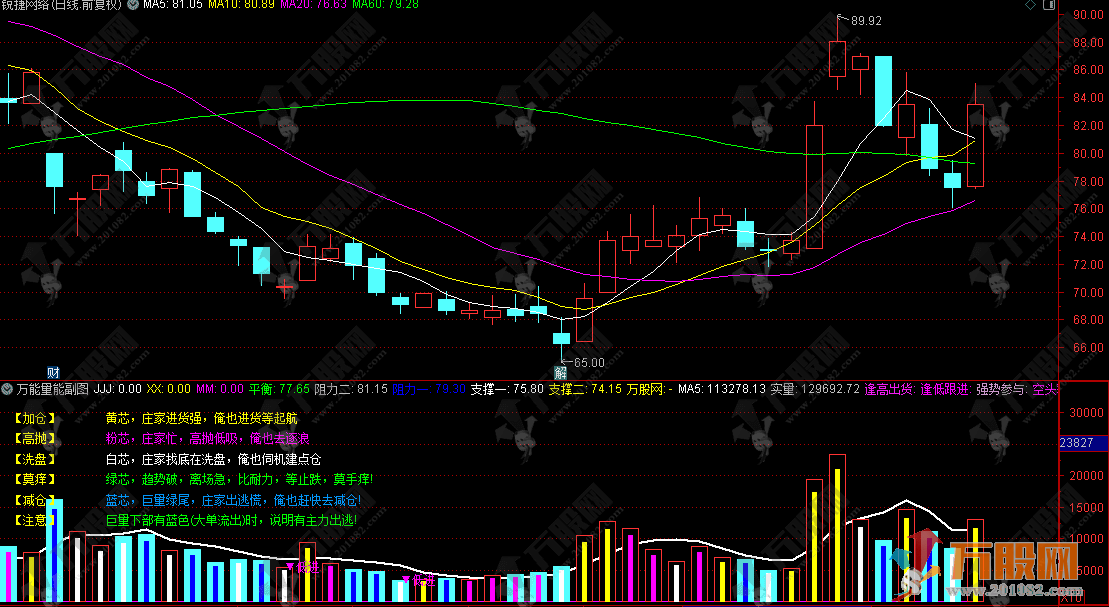Click the 万能量能副图 indicator name
1109x607 pixels.
(x=52, y=388)
